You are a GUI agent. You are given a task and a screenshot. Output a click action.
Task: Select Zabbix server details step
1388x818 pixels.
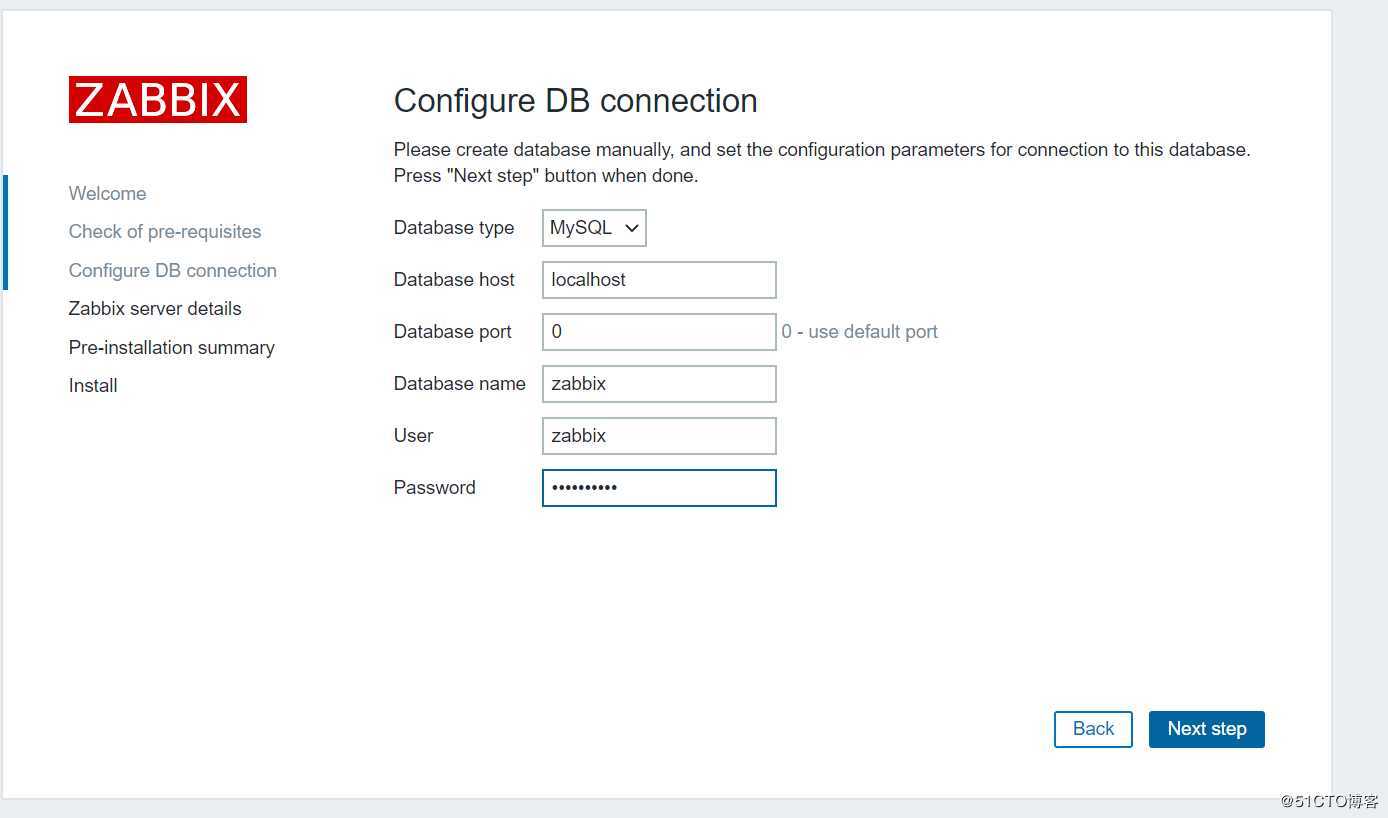point(155,309)
